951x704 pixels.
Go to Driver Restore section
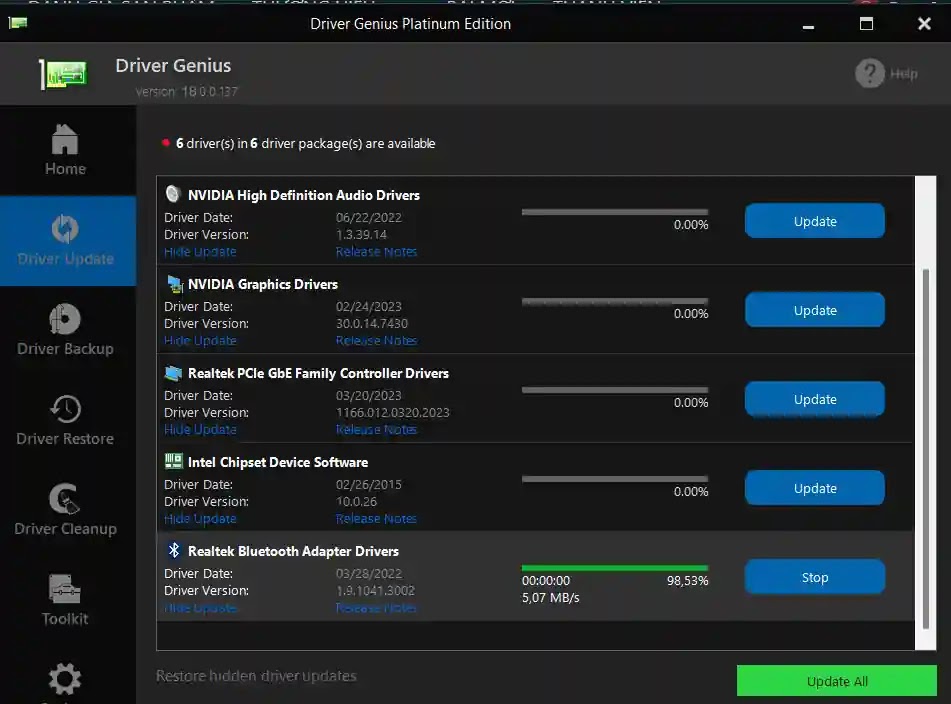65,420
